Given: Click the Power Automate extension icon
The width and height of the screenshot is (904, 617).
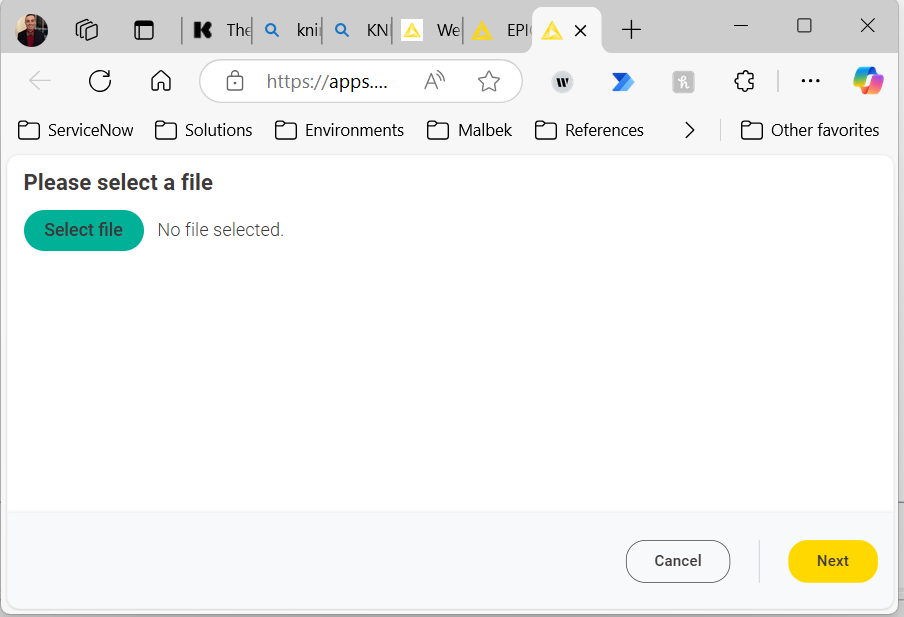Looking at the screenshot, I should point(623,82).
